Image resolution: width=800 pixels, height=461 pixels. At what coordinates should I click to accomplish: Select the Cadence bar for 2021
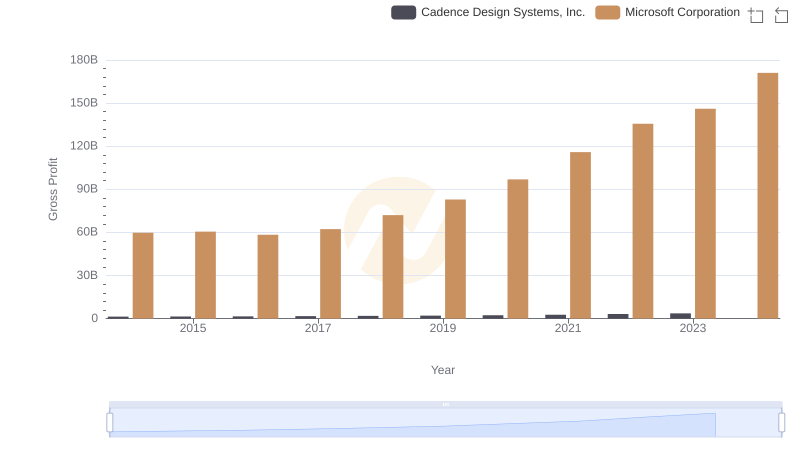point(555,317)
